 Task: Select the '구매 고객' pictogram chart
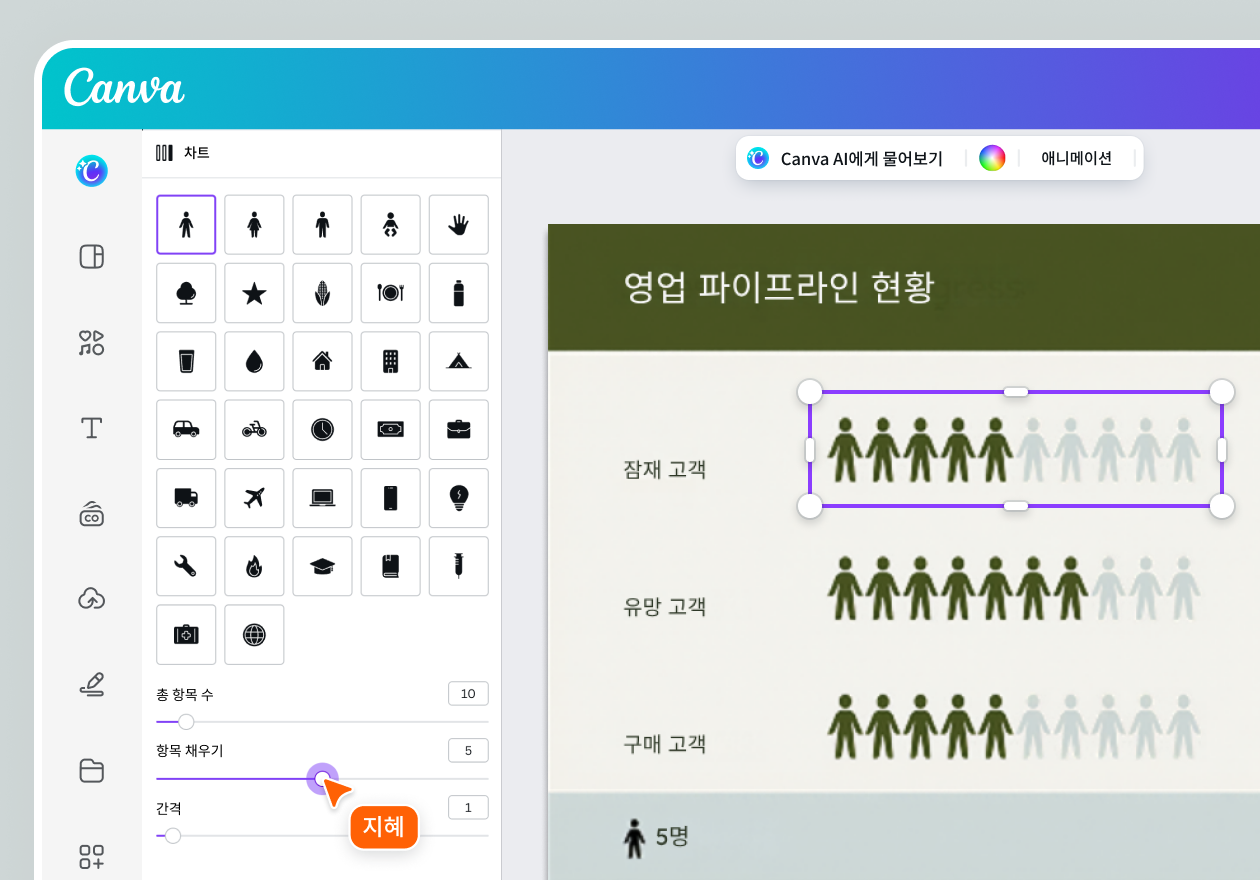click(1014, 726)
